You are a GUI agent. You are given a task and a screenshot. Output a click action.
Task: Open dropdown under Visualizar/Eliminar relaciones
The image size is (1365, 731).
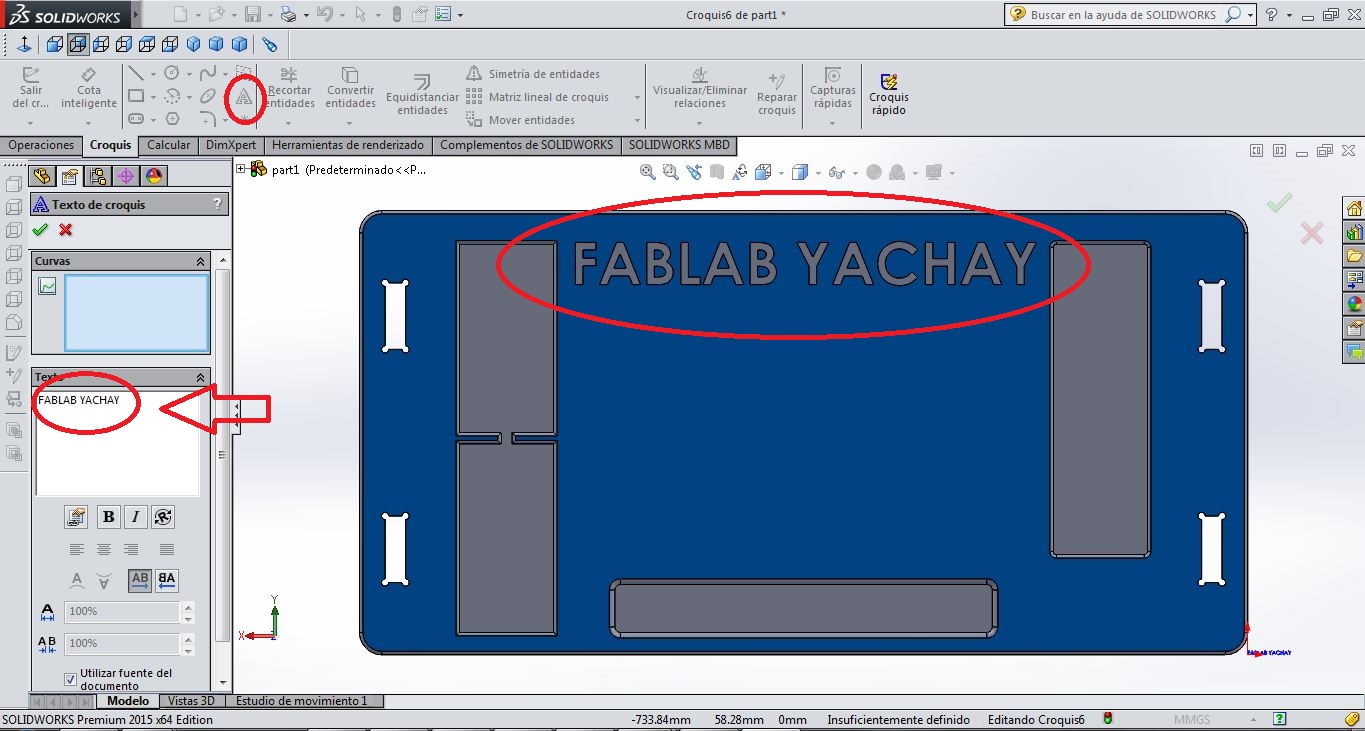[x=699, y=124]
